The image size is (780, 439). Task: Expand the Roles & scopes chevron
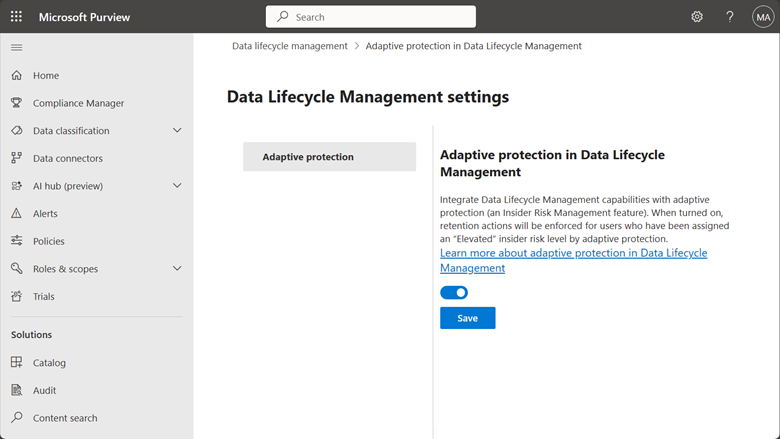pyautogui.click(x=177, y=268)
